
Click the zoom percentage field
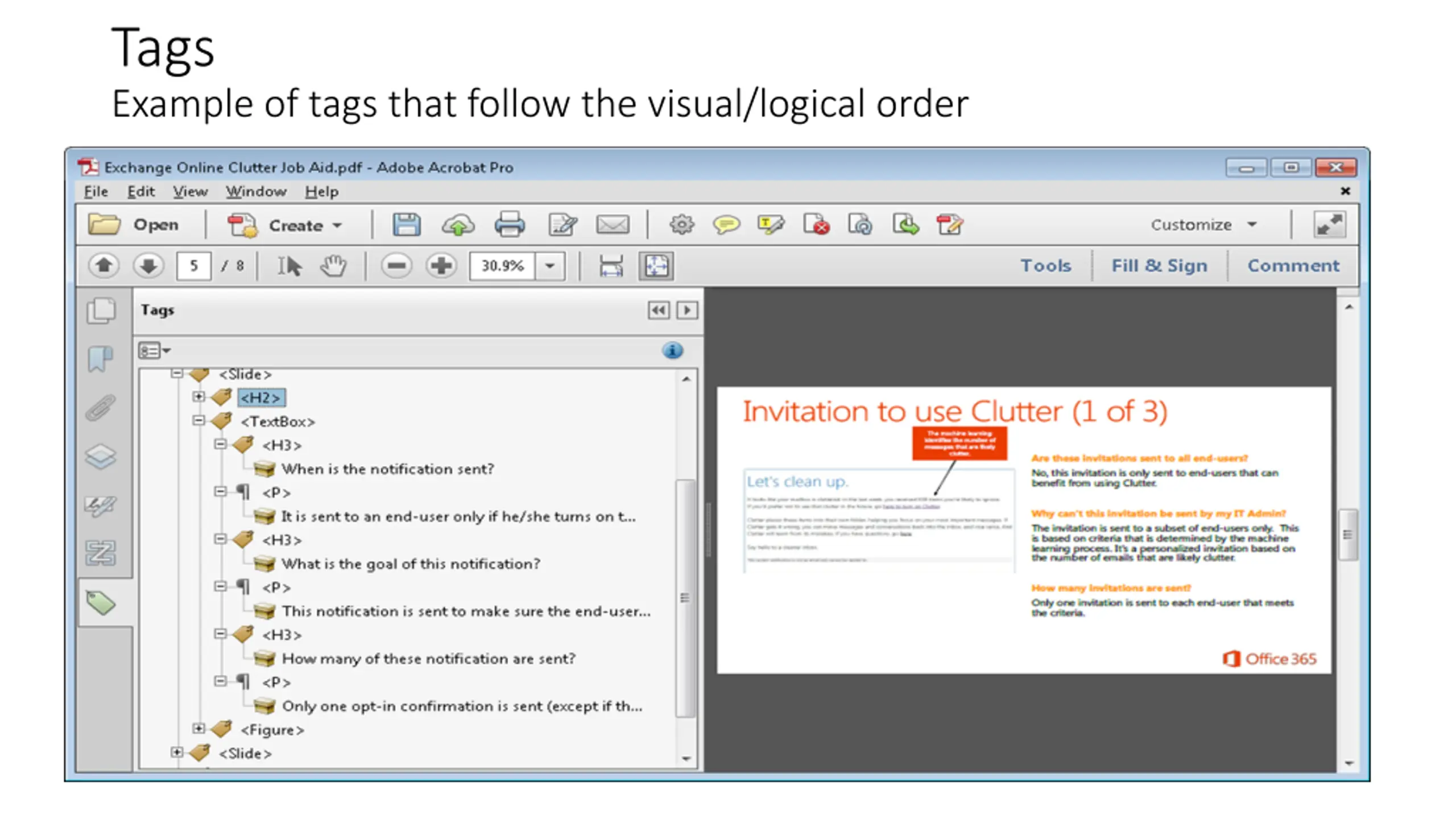(502, 266)
